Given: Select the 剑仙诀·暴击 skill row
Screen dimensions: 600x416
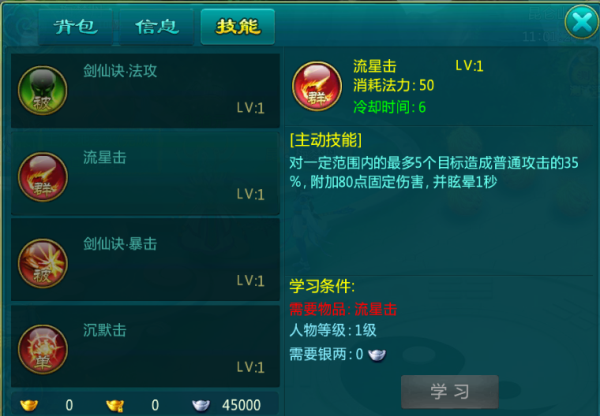Looking at the screenshot, I should (x=145, y=260).
